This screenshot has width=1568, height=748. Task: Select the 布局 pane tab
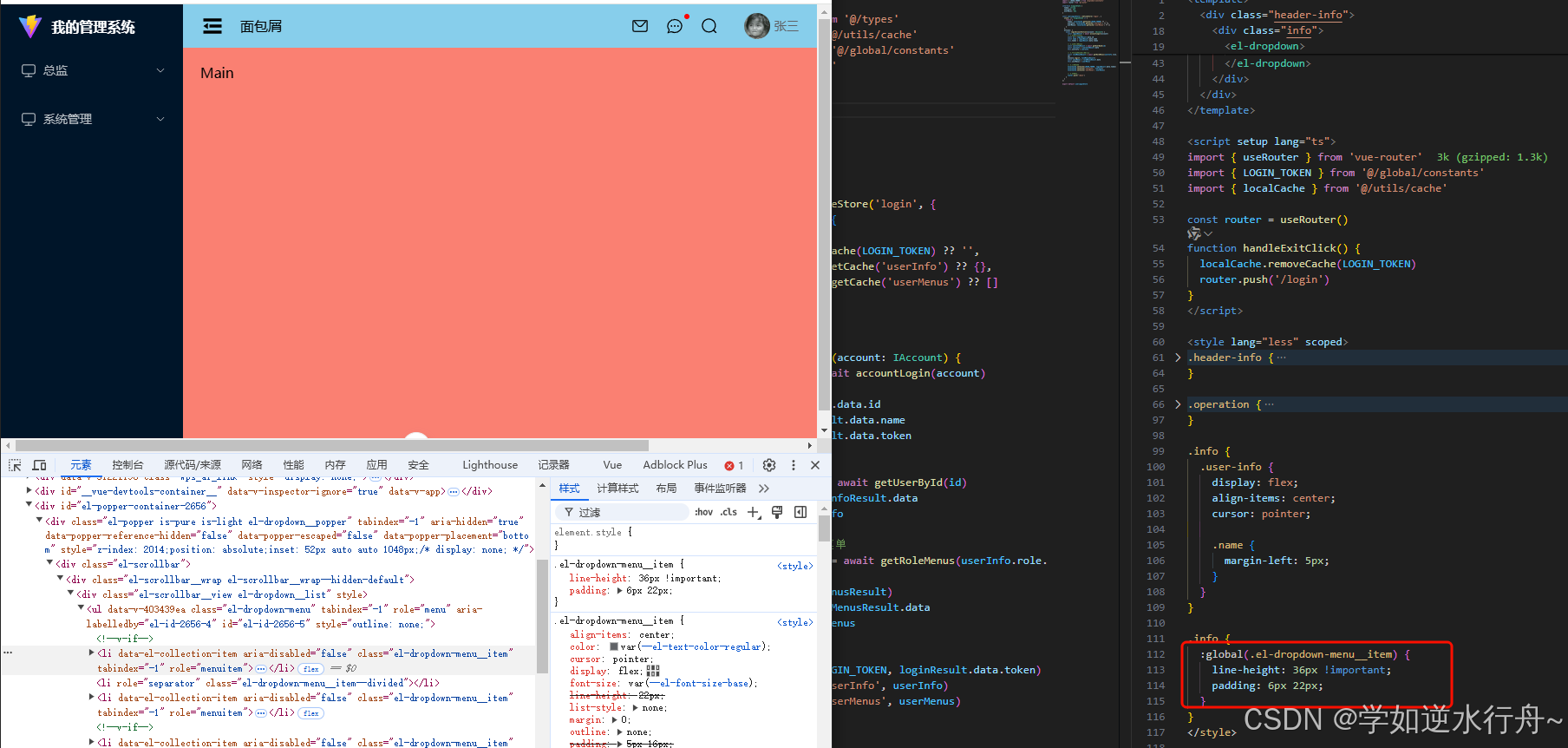(666, 489)
